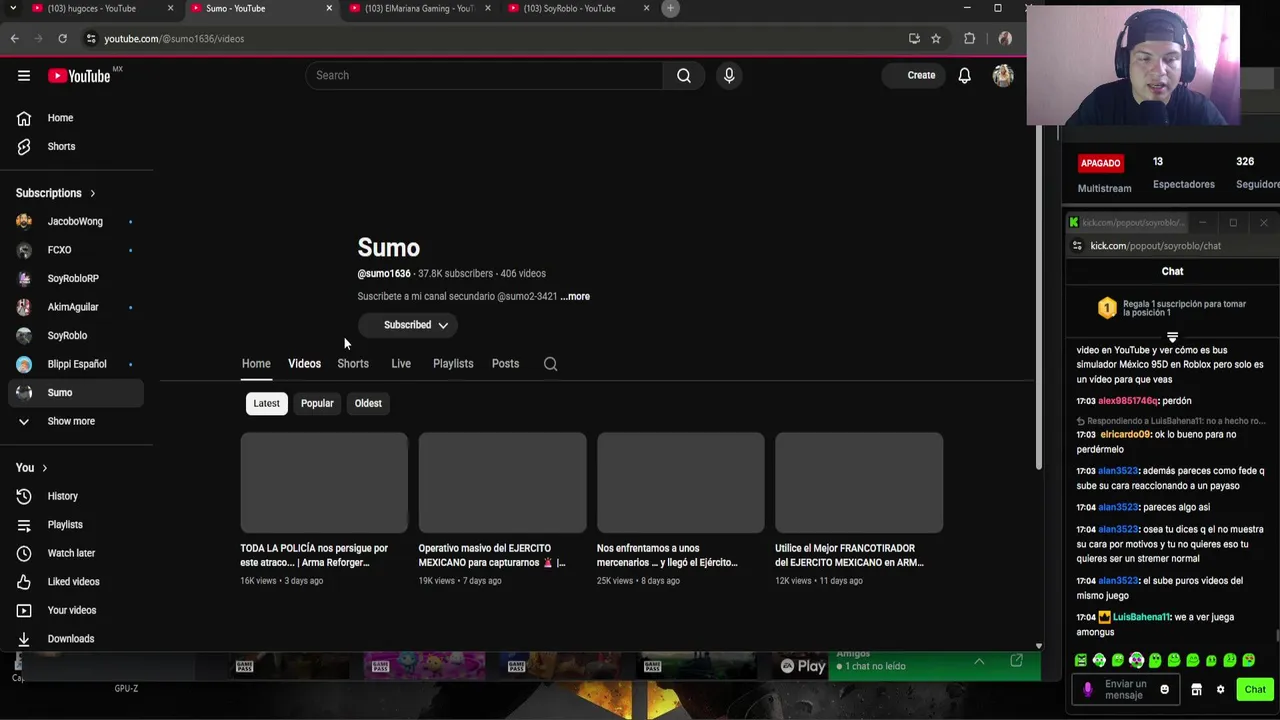
Task: Click the Enviar un mensaje chat field
Action: tap(1126, 689)
